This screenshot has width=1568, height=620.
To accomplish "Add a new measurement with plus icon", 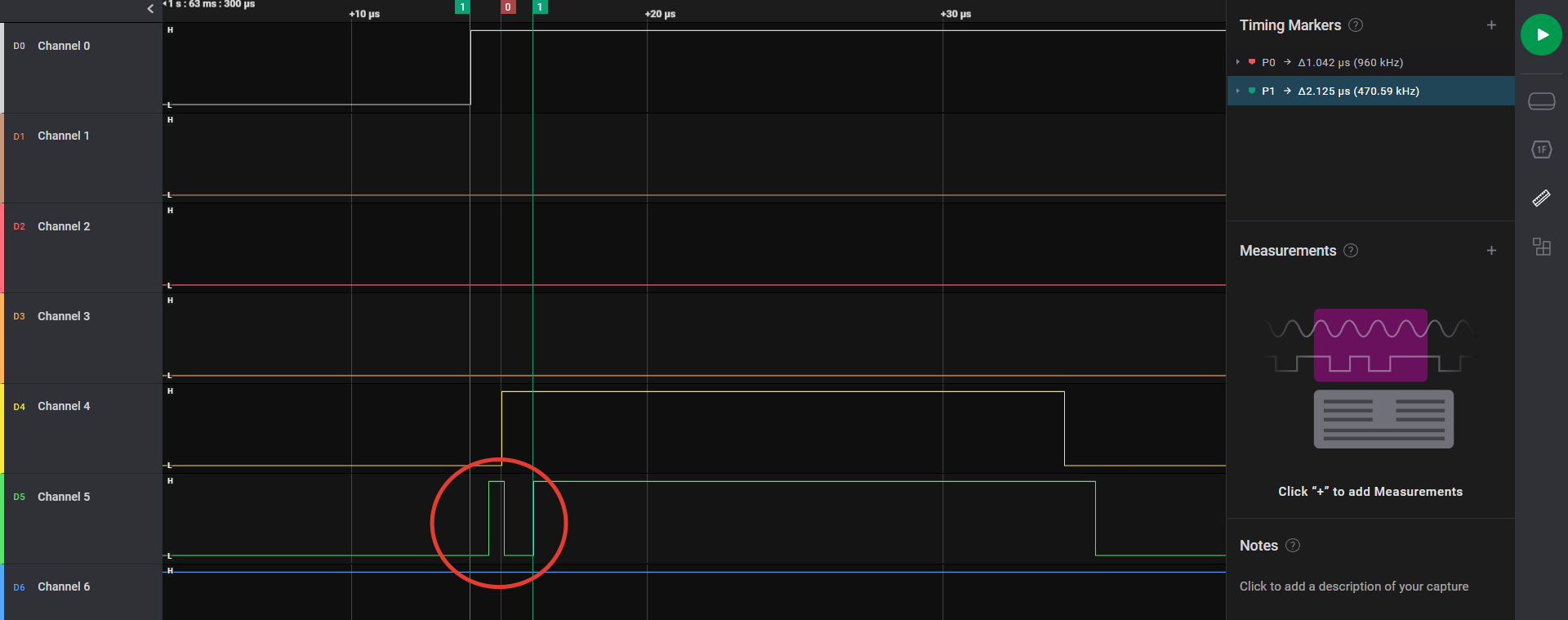I will (1491, 251).
